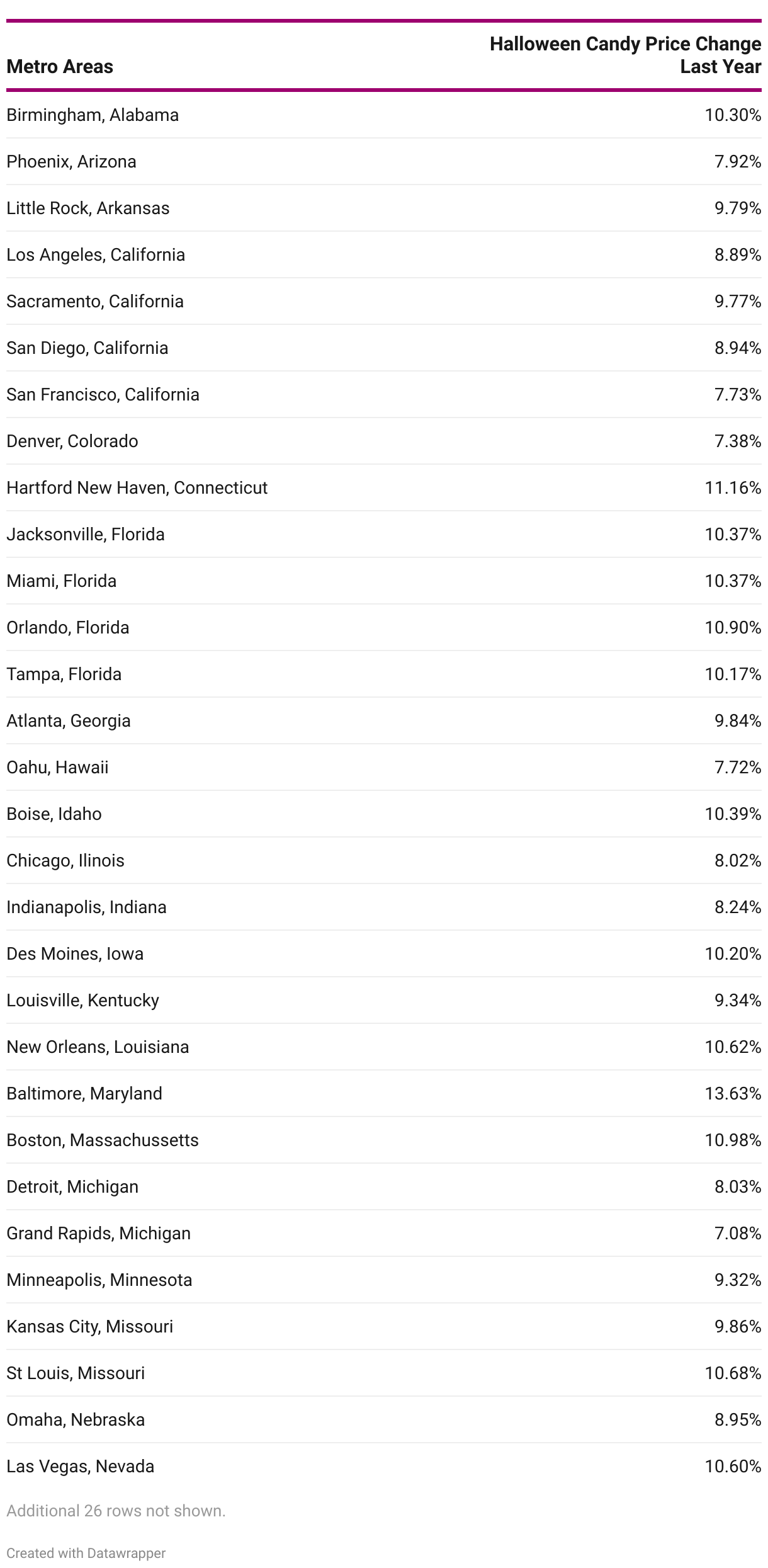
Task: Select the Birmingham, Alabama row
Action: (x=384, y=115)
